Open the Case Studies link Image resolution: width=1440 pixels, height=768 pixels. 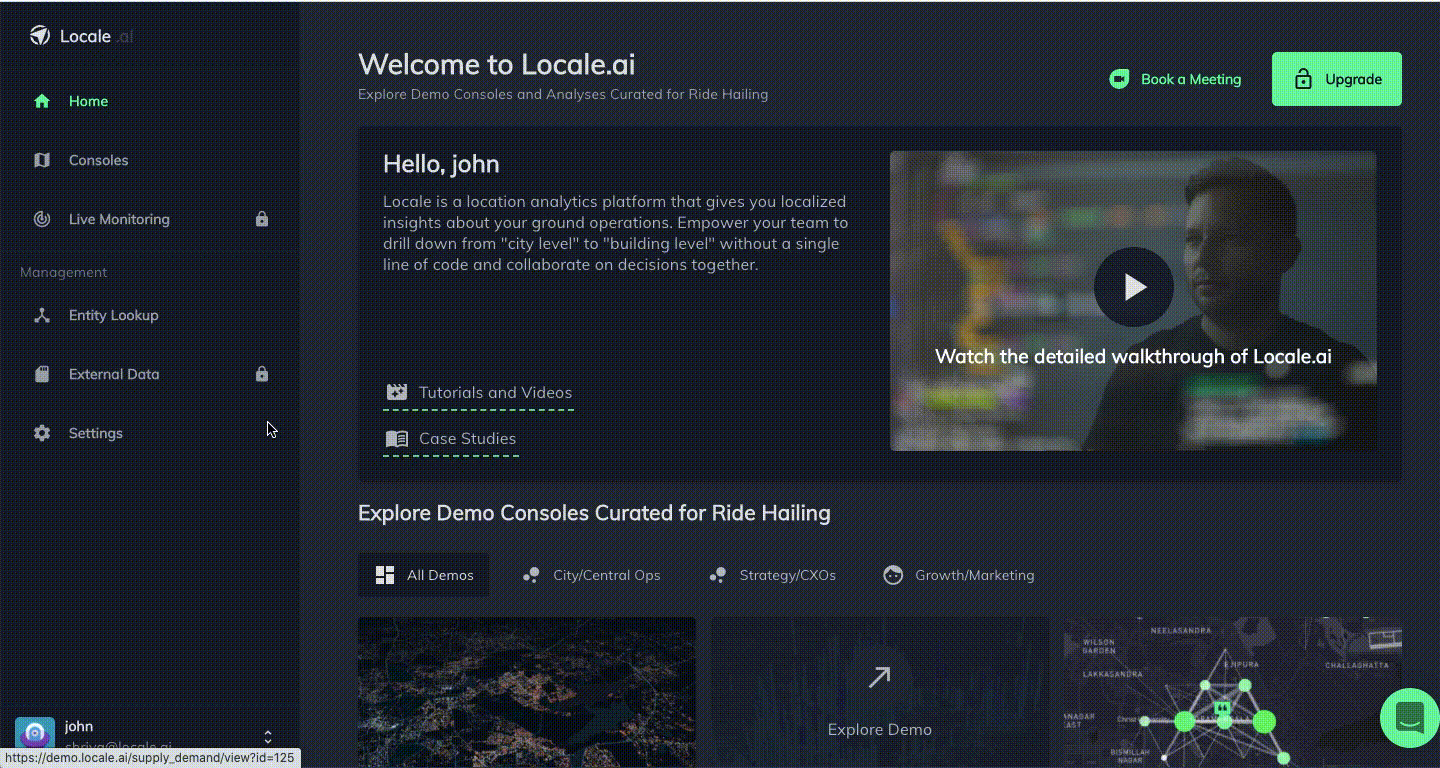[x=451, y=439]
